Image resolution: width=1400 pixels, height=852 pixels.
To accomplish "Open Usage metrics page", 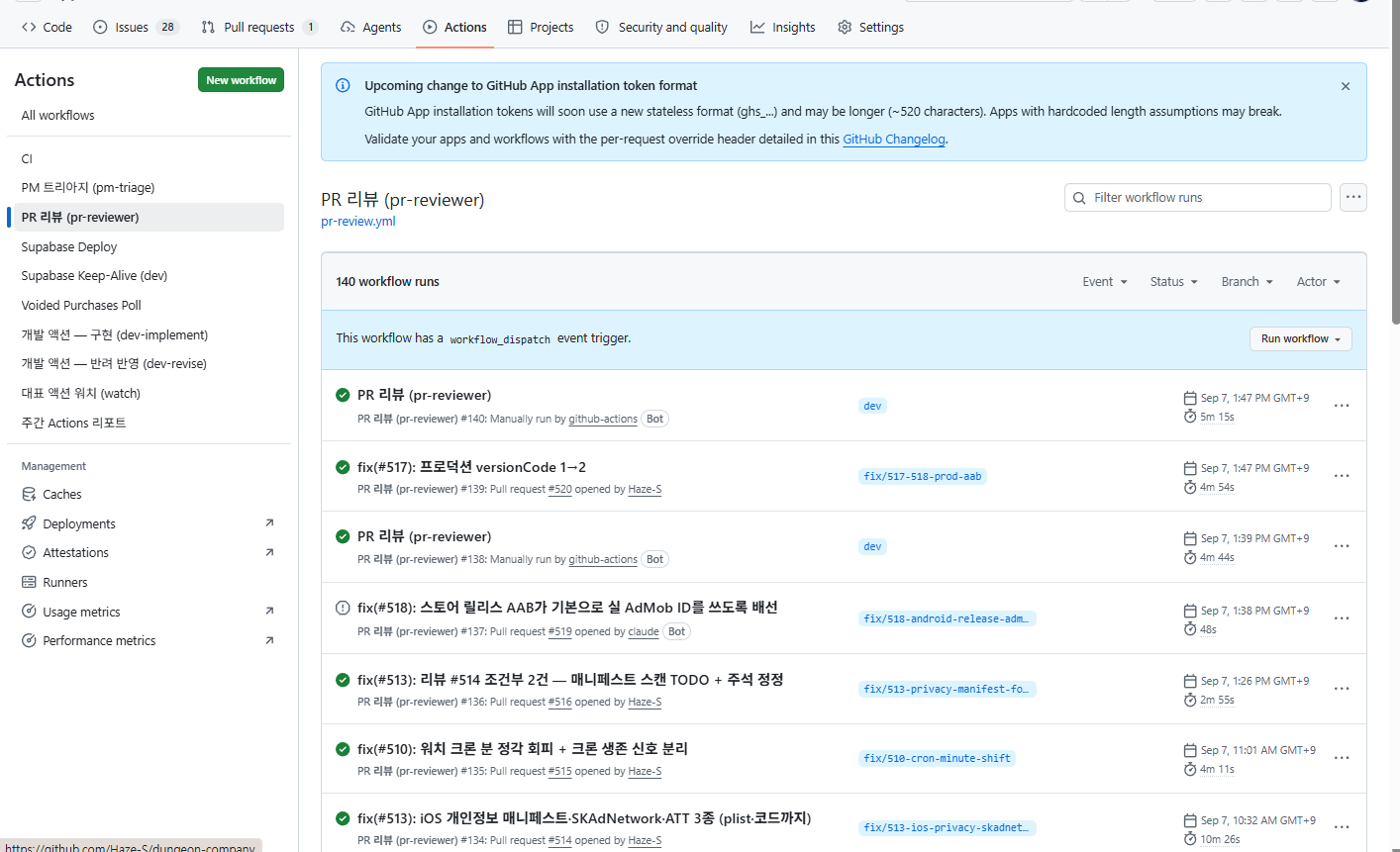I will pyautogui.click(x=149, y=612).
